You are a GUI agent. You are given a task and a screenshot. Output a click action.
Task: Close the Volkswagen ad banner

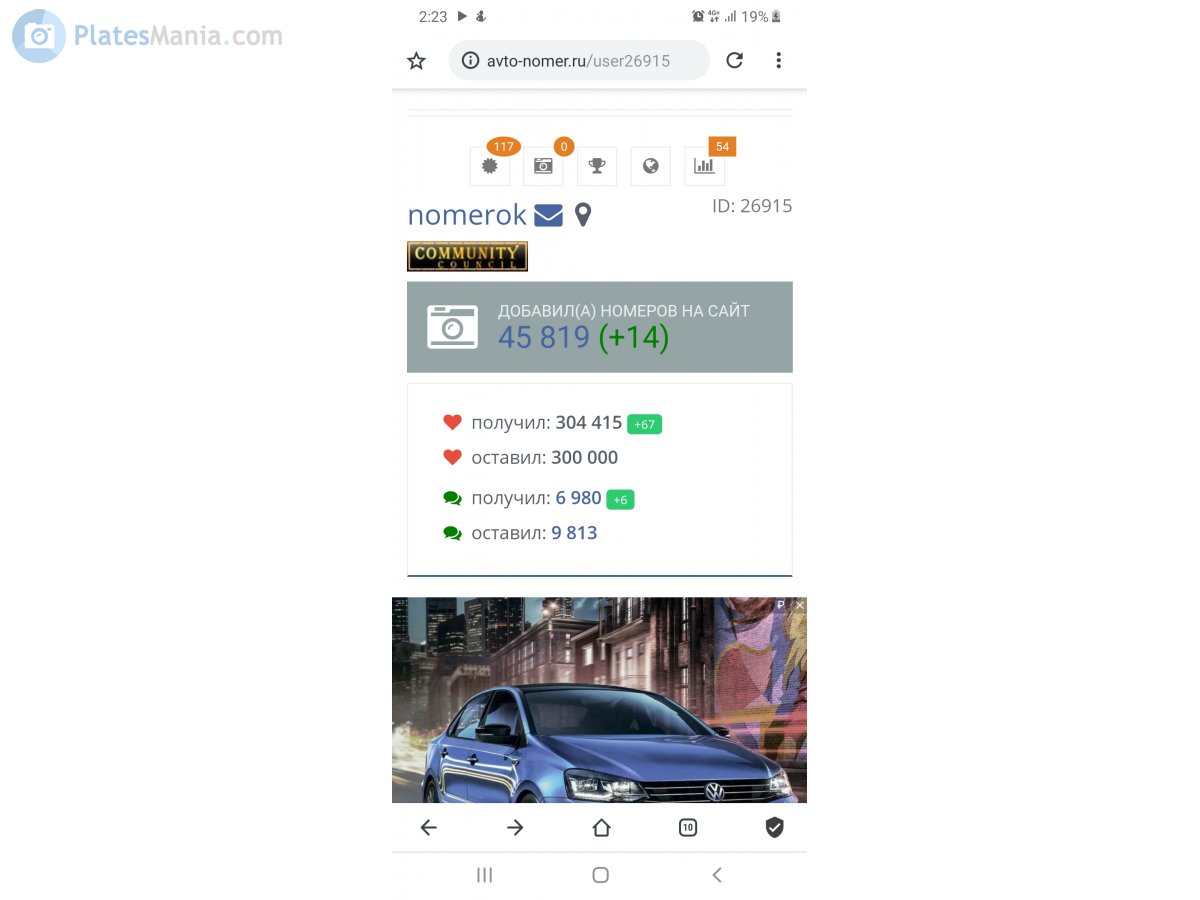(799, 605)
